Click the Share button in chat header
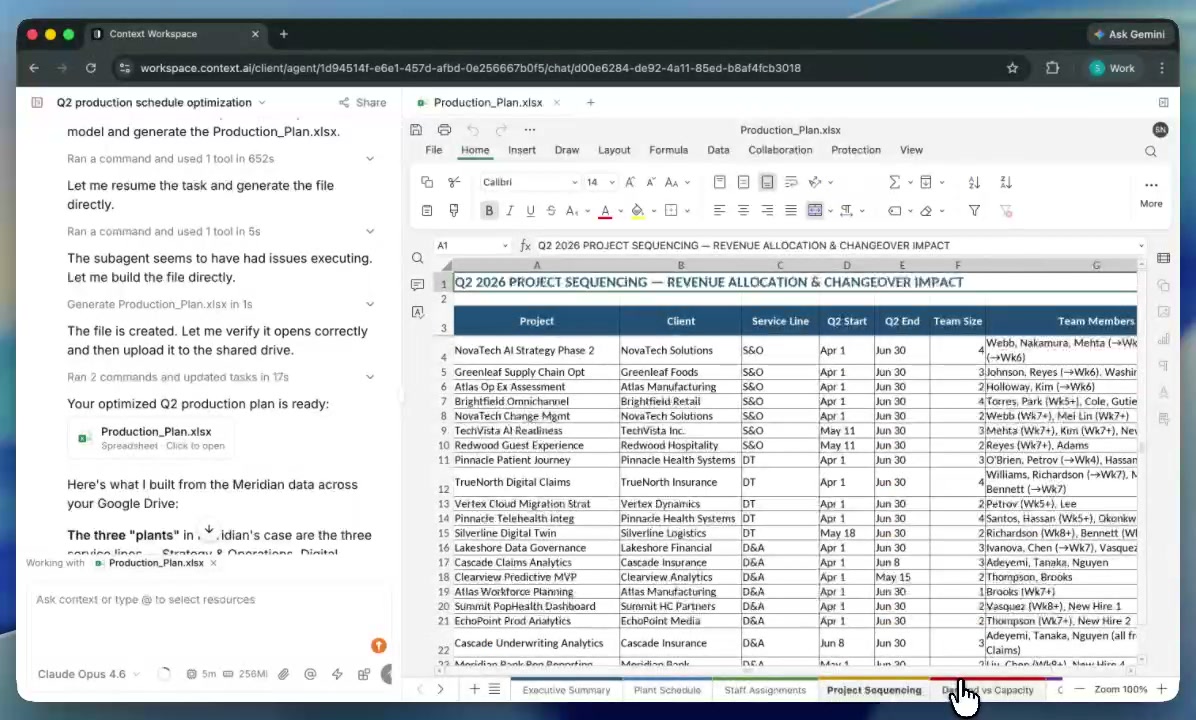The height and width of the screenshot is (720, 1196). (x=362, y=102)
